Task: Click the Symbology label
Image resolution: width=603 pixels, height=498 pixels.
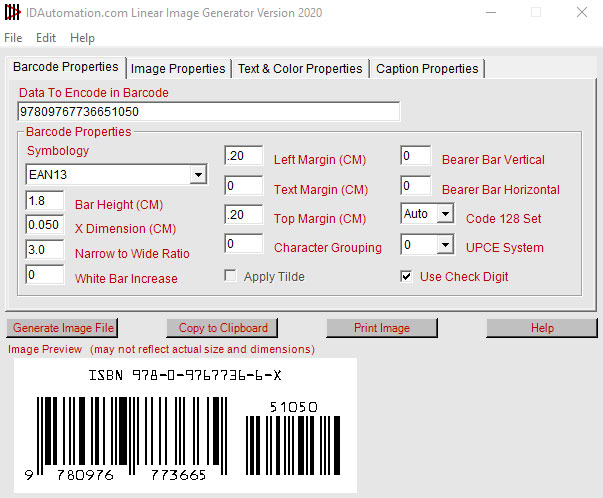Action: (x=58, y=151)
